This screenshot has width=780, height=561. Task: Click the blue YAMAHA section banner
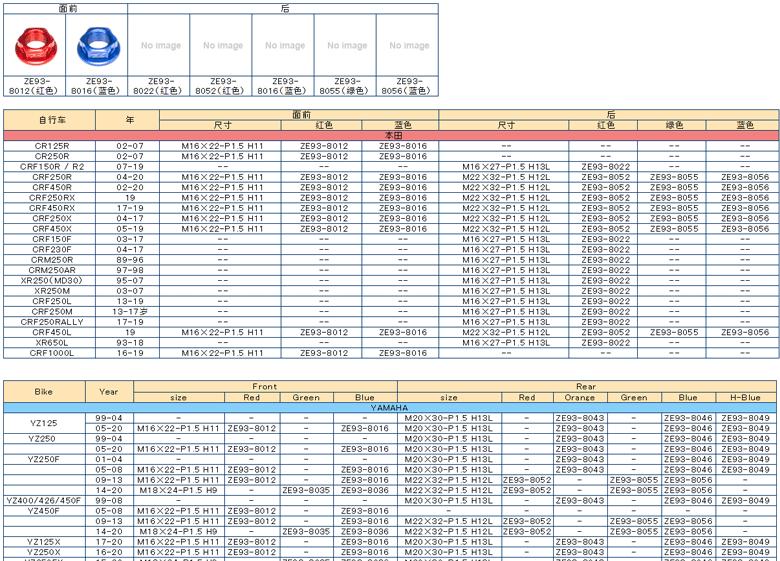[x=390, y=408]
